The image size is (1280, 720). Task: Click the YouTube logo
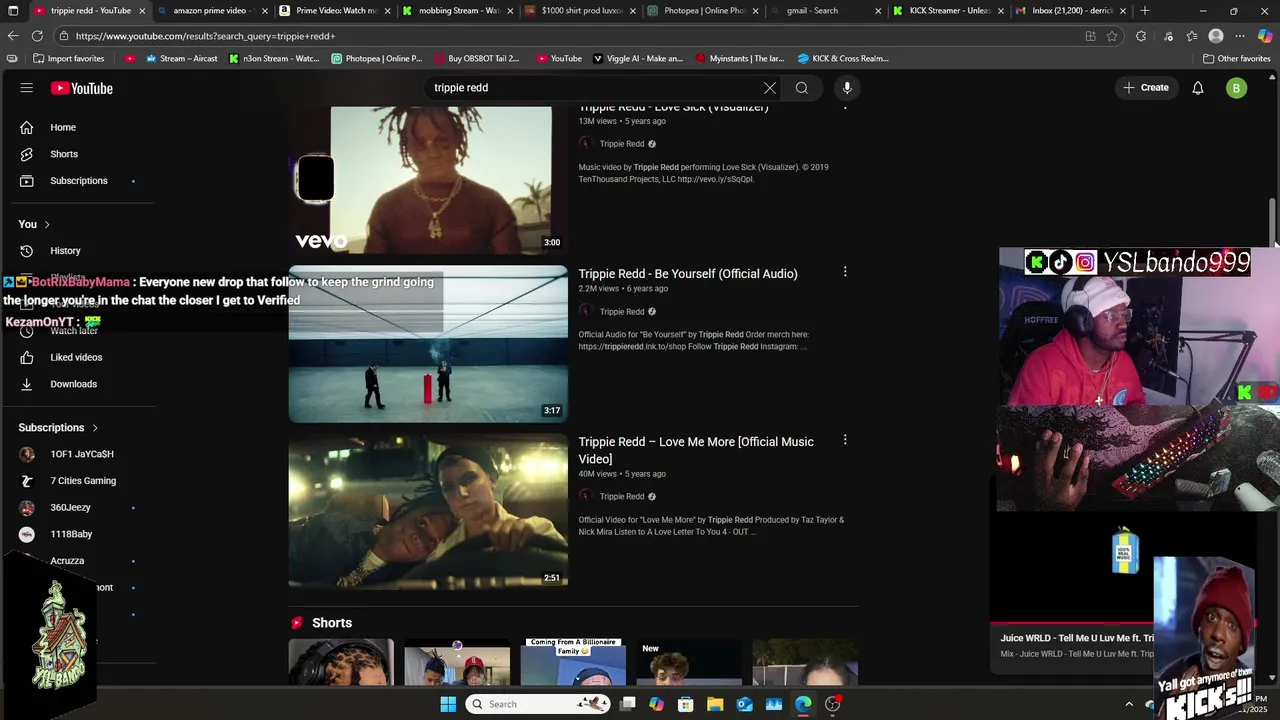tap(82, 88)
